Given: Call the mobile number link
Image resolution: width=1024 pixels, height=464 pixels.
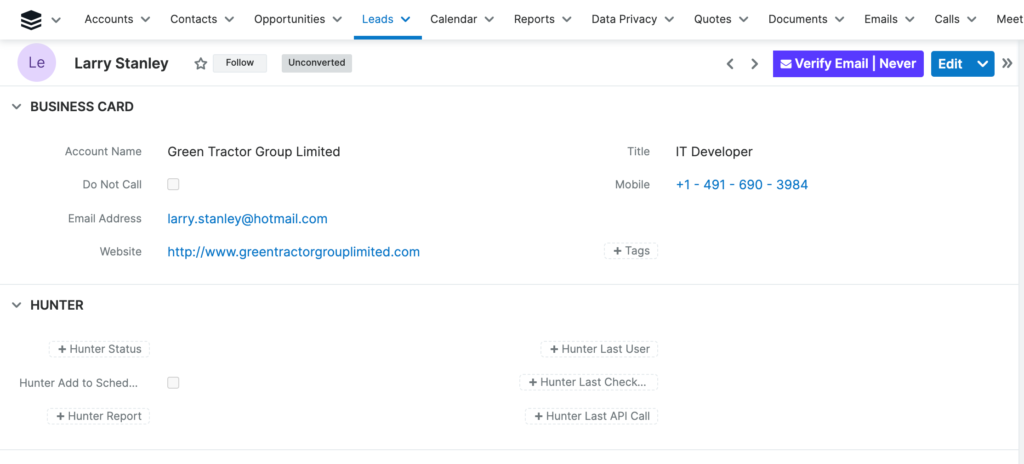Looking at the screenshot, I should pos(741,185).
